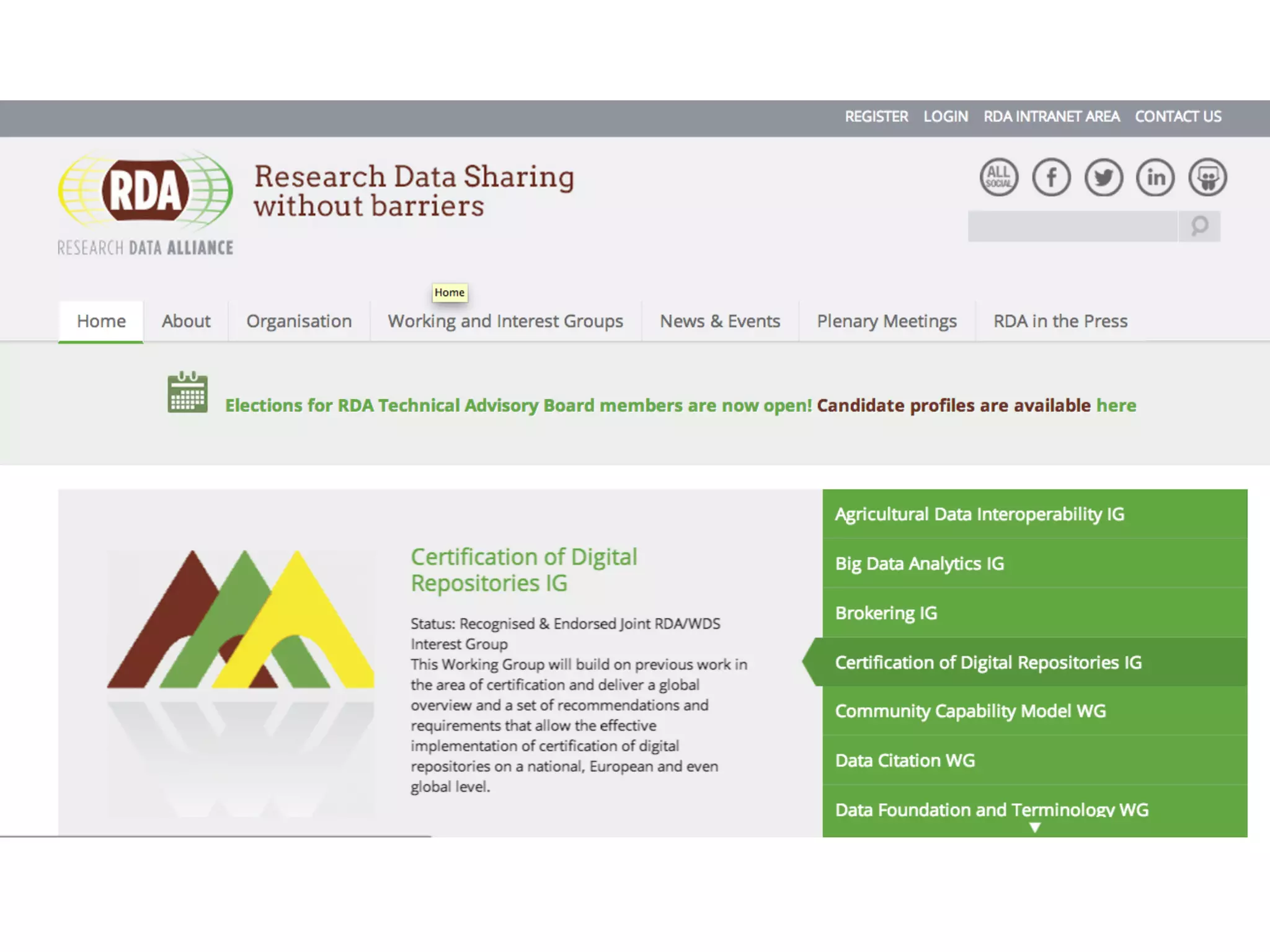
Task: Open Working and Interest Groups menu
Action: click(x=505, y=321)
